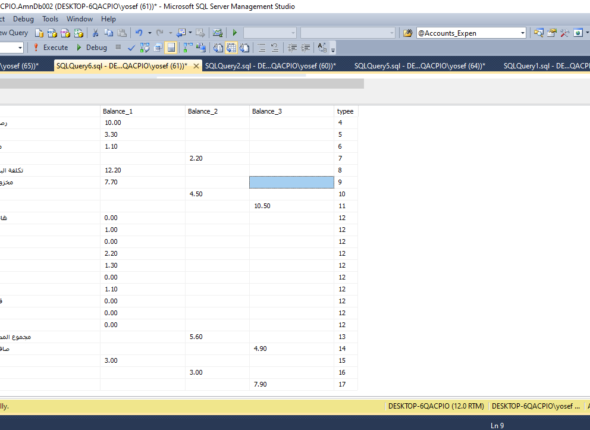Screen dimensions: 590x430
Task: Open the Debug menu
Action: (23, 19)
